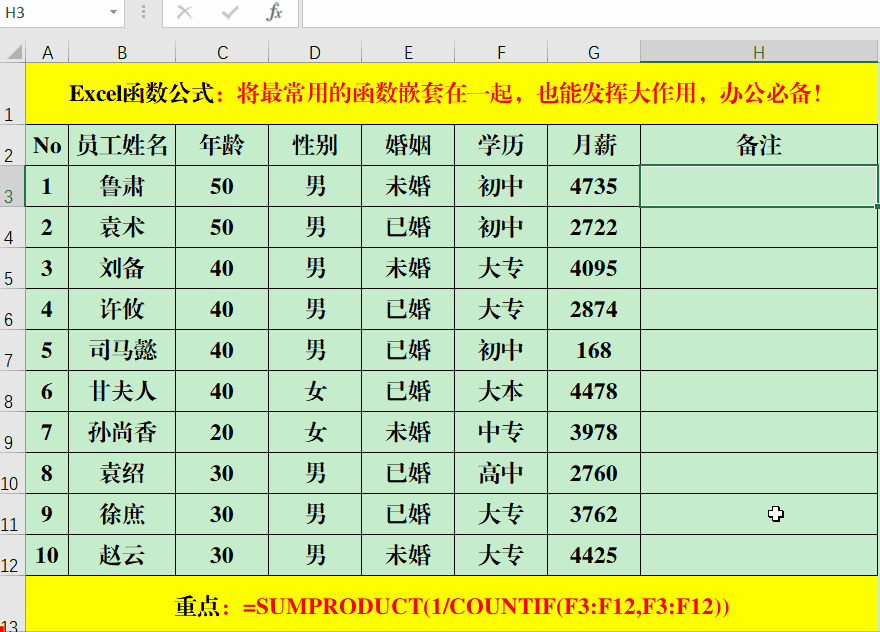The width and height of the screenshot is (880, 632).
Task: Click the empty 备注 cell in 徐庶 row
Action: (x=759, y=514)
